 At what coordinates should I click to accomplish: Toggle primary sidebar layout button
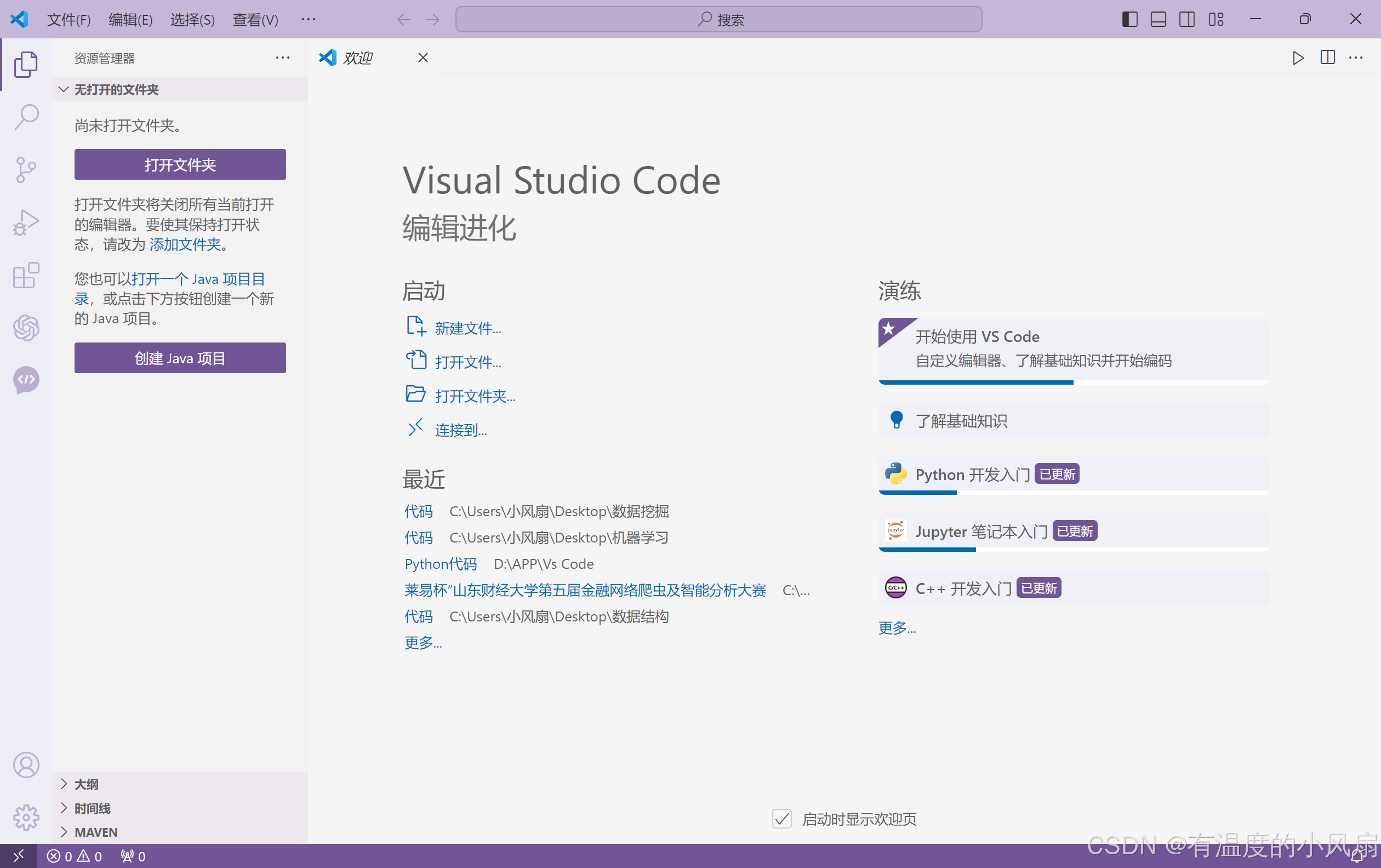point(1129,20)
